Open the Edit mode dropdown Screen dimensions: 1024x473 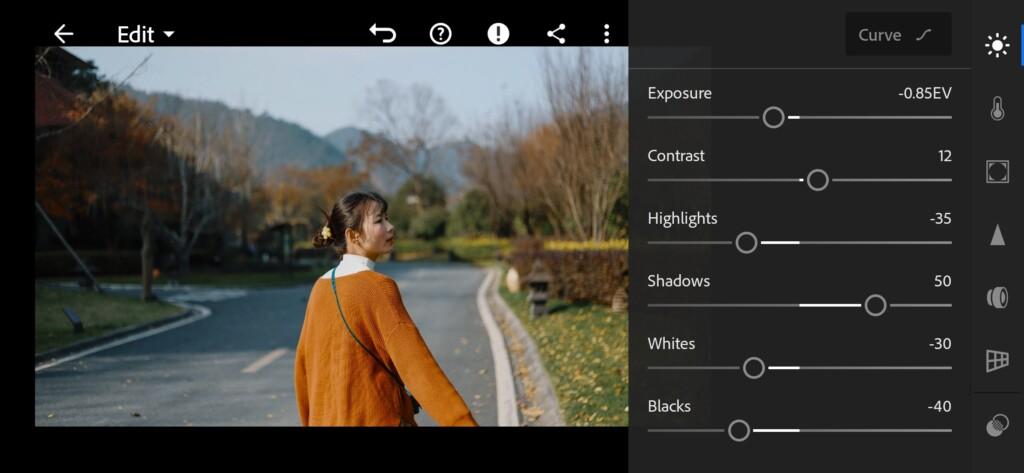coord(146,35)
